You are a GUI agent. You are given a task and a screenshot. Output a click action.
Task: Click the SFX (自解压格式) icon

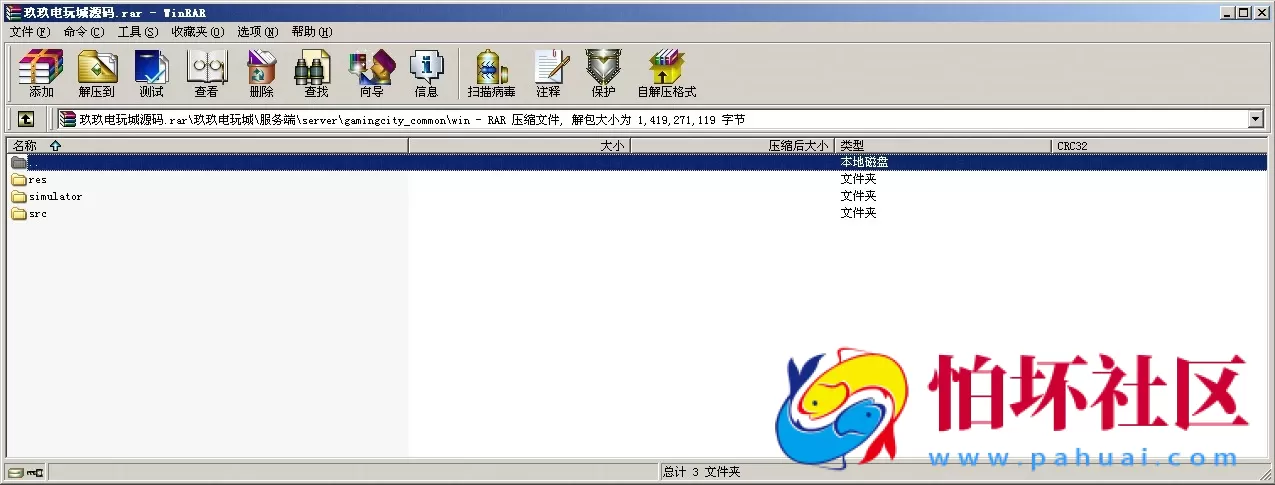point(666,73)
